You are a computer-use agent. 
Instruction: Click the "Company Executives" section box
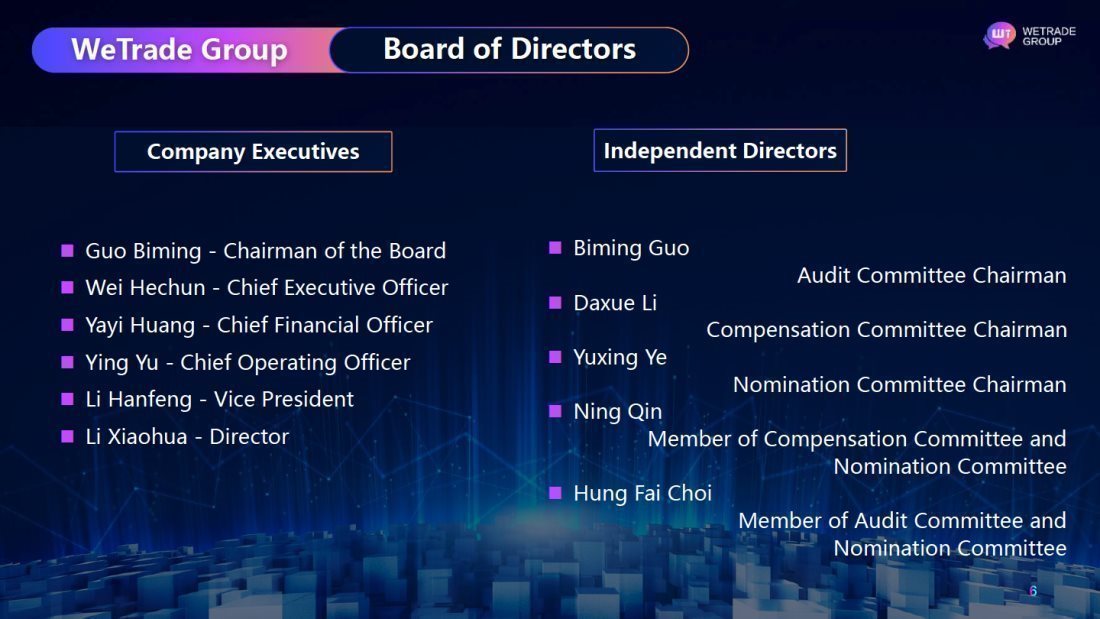click(x=253, y=152)
